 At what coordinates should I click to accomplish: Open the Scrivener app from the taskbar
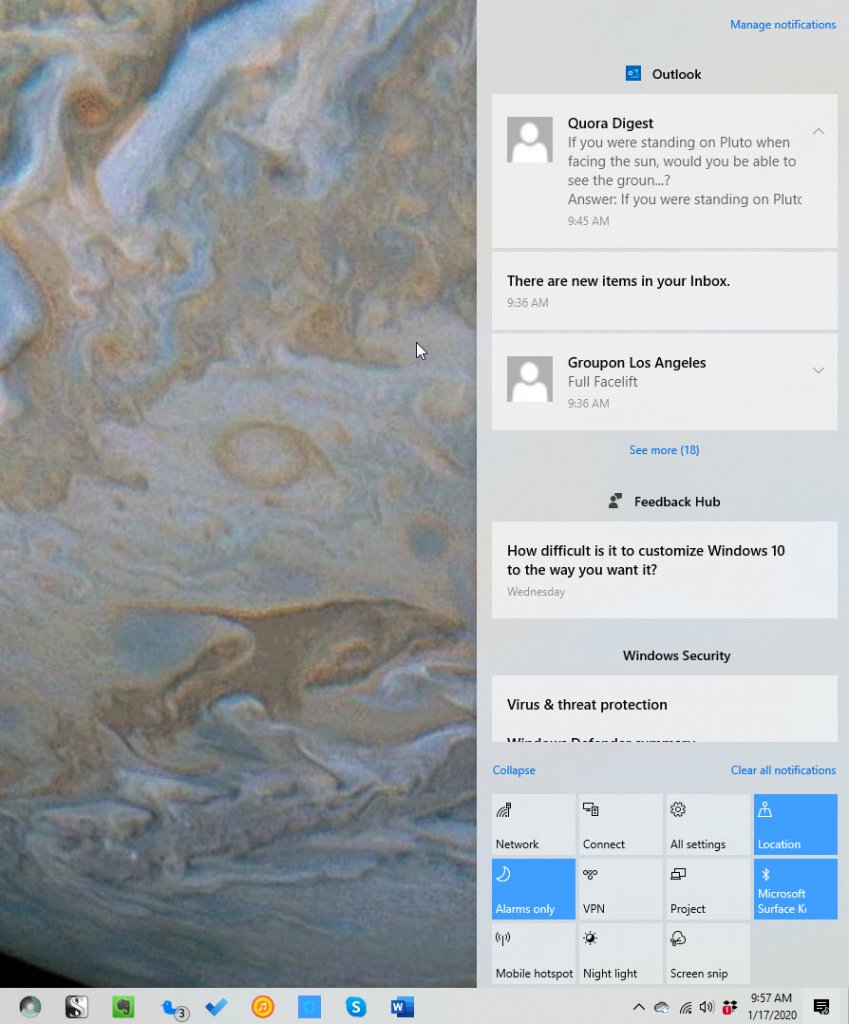76,1006
